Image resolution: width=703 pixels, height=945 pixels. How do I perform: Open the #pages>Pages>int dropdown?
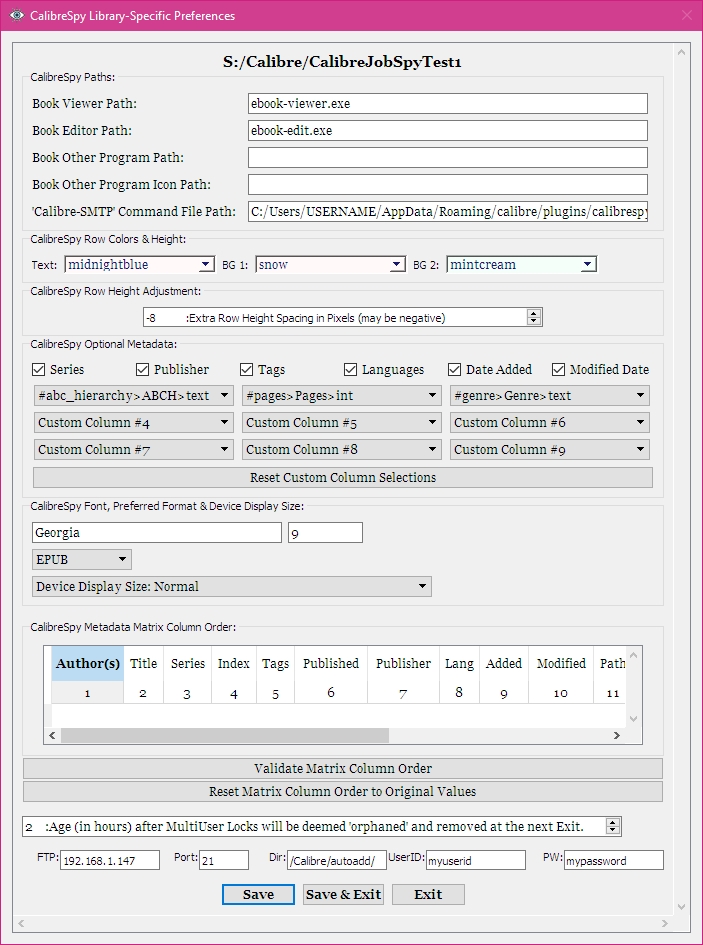342,396
